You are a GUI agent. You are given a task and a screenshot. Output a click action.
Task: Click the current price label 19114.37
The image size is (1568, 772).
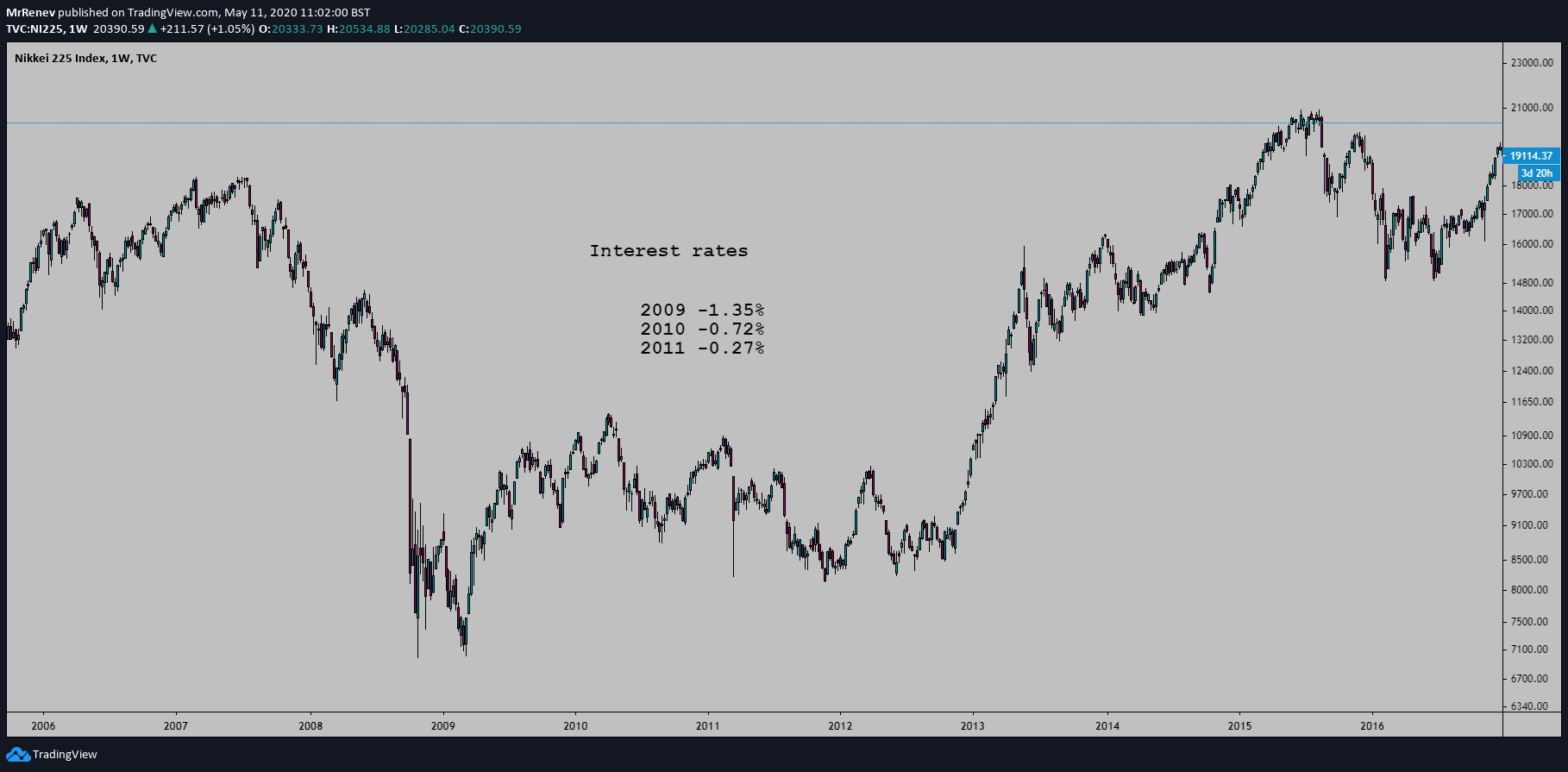click(1531, 156)
